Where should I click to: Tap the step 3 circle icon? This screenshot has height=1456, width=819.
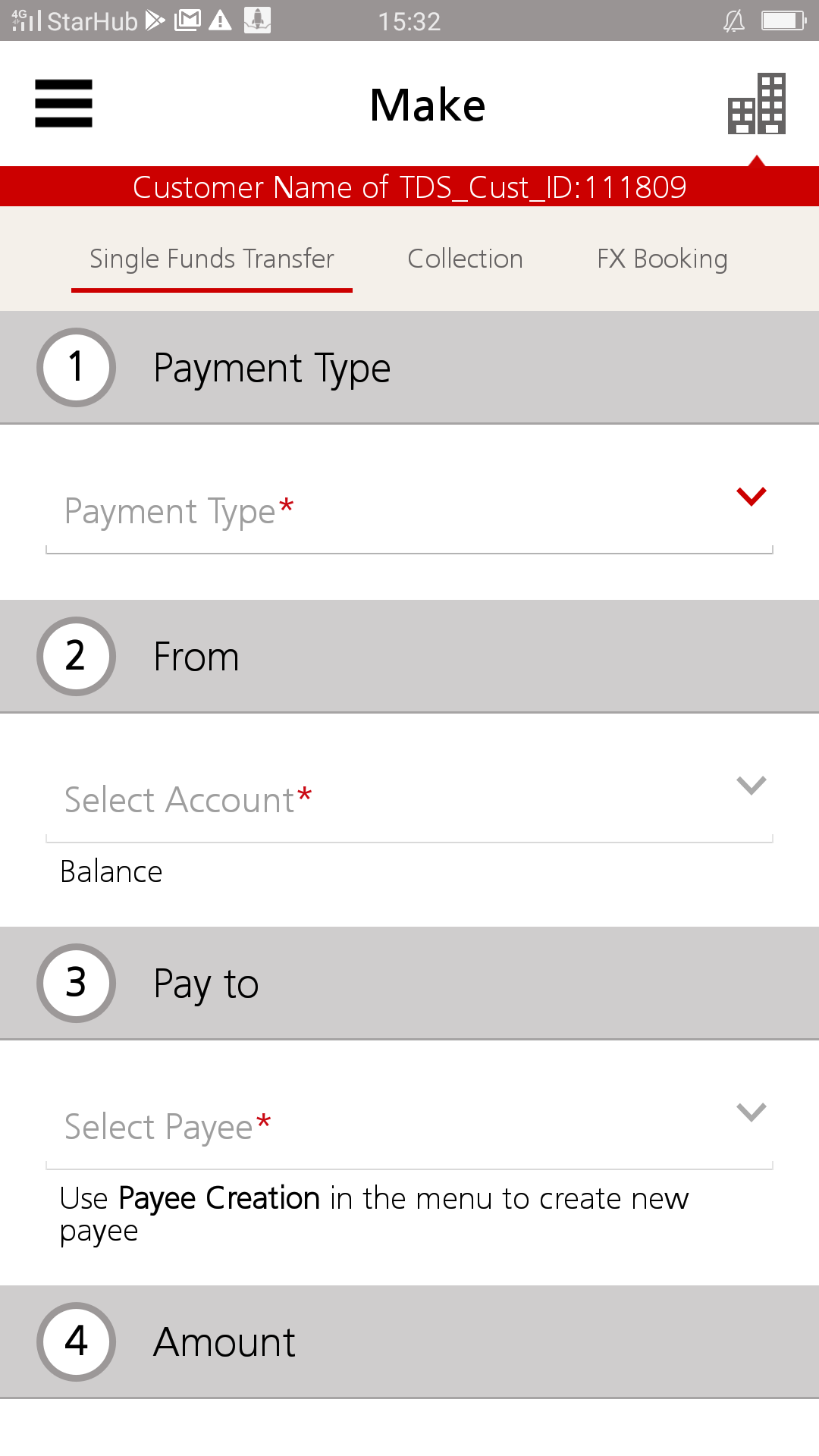[76, 983]
